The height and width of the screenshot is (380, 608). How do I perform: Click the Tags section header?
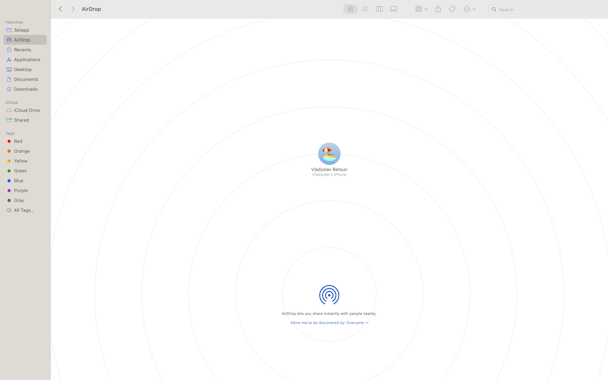pyautogui.click(x=10, y=133)
